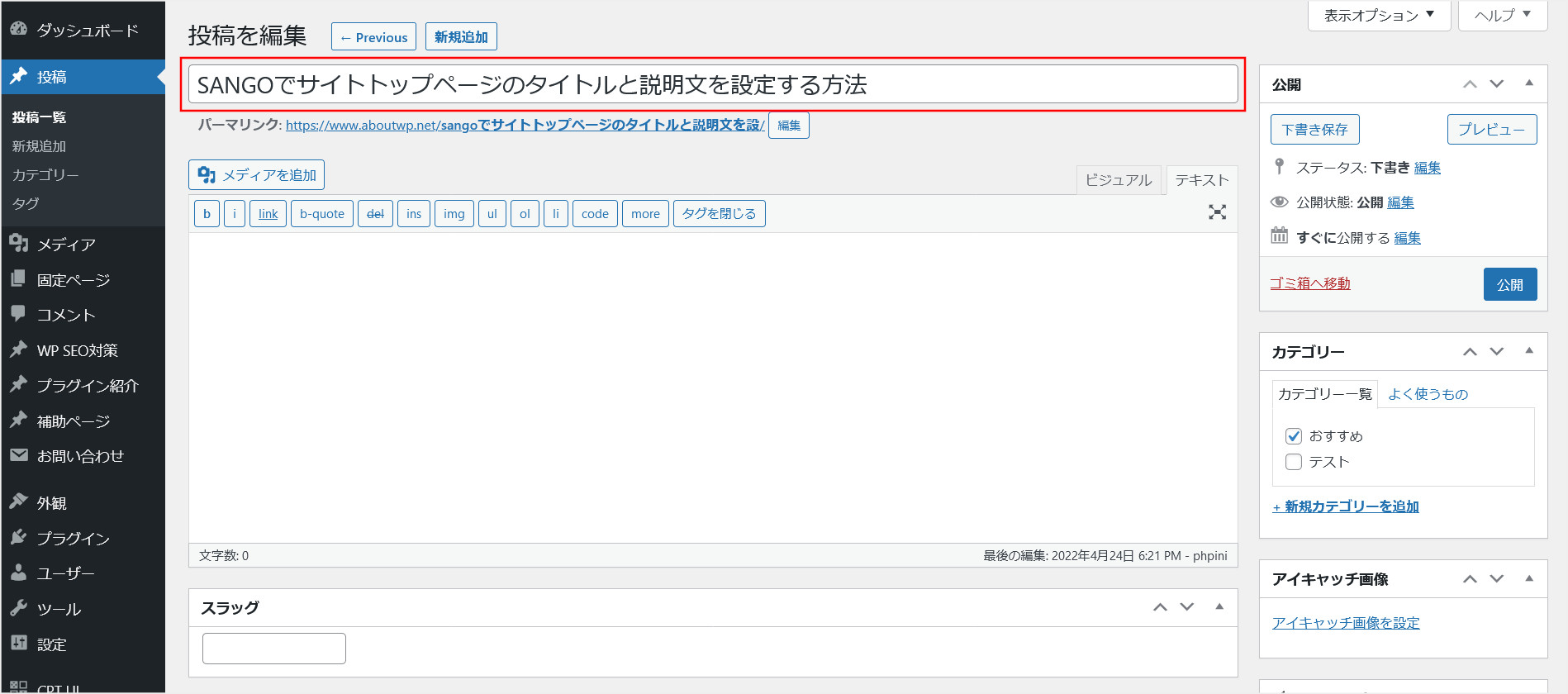Viewport: 1568px width, 694px height.
Task: Click the Appearance paintbrush icon
Action: pyautogui.click(x=18, y=502)
